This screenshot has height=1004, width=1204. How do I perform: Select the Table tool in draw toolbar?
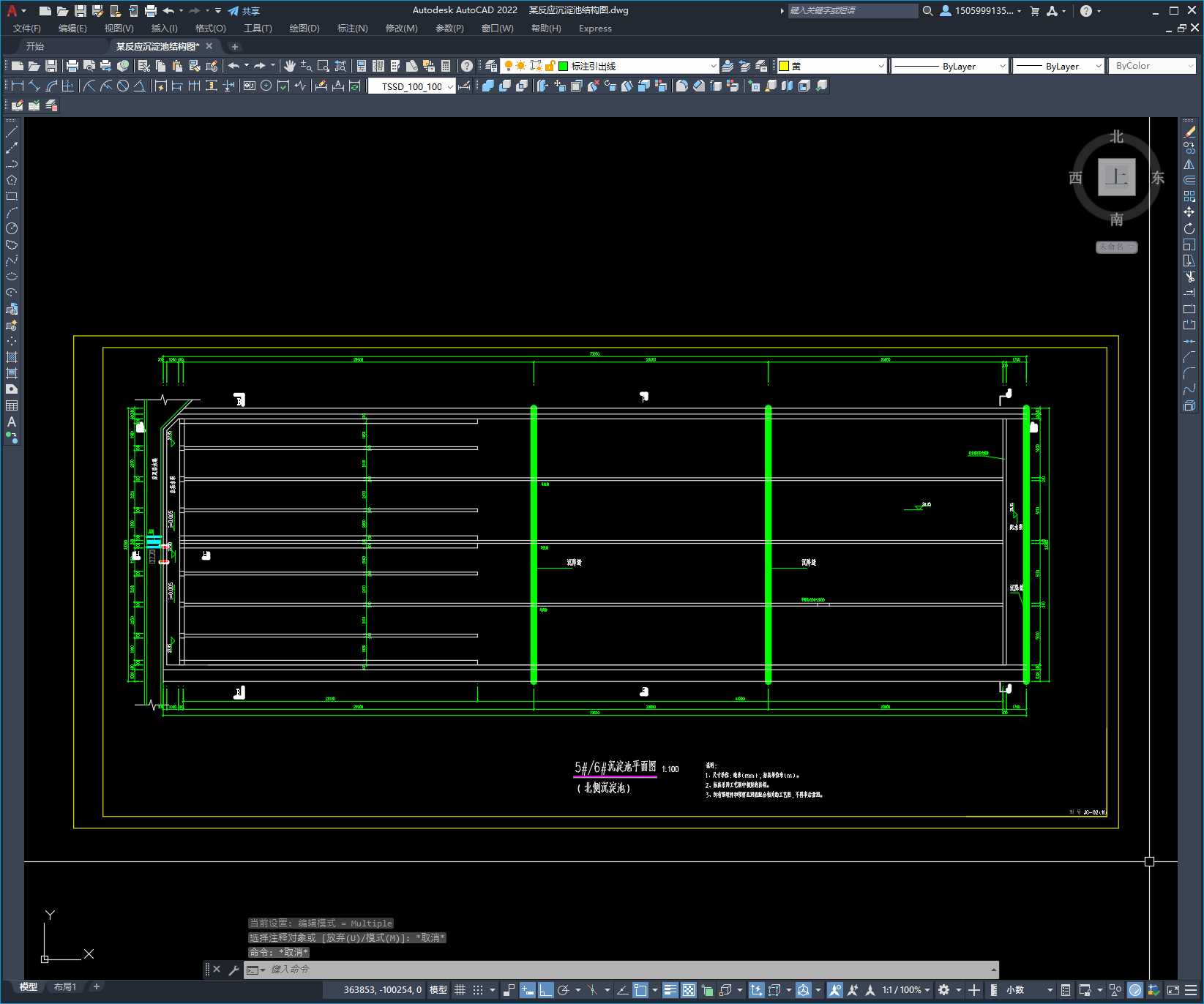(x=12, y=405)
